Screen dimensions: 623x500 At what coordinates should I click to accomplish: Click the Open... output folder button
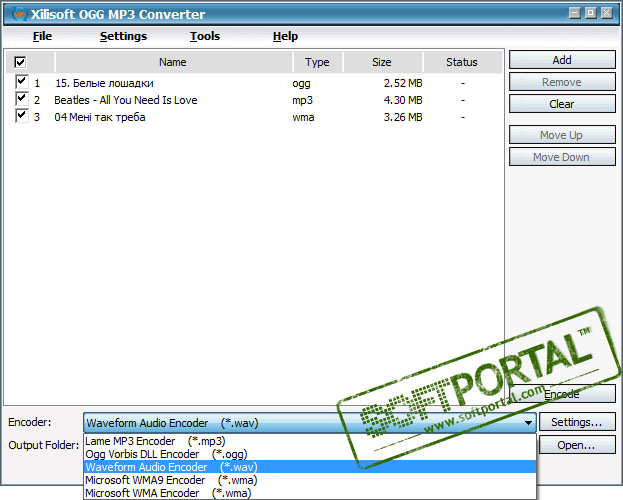pos(577,445)
